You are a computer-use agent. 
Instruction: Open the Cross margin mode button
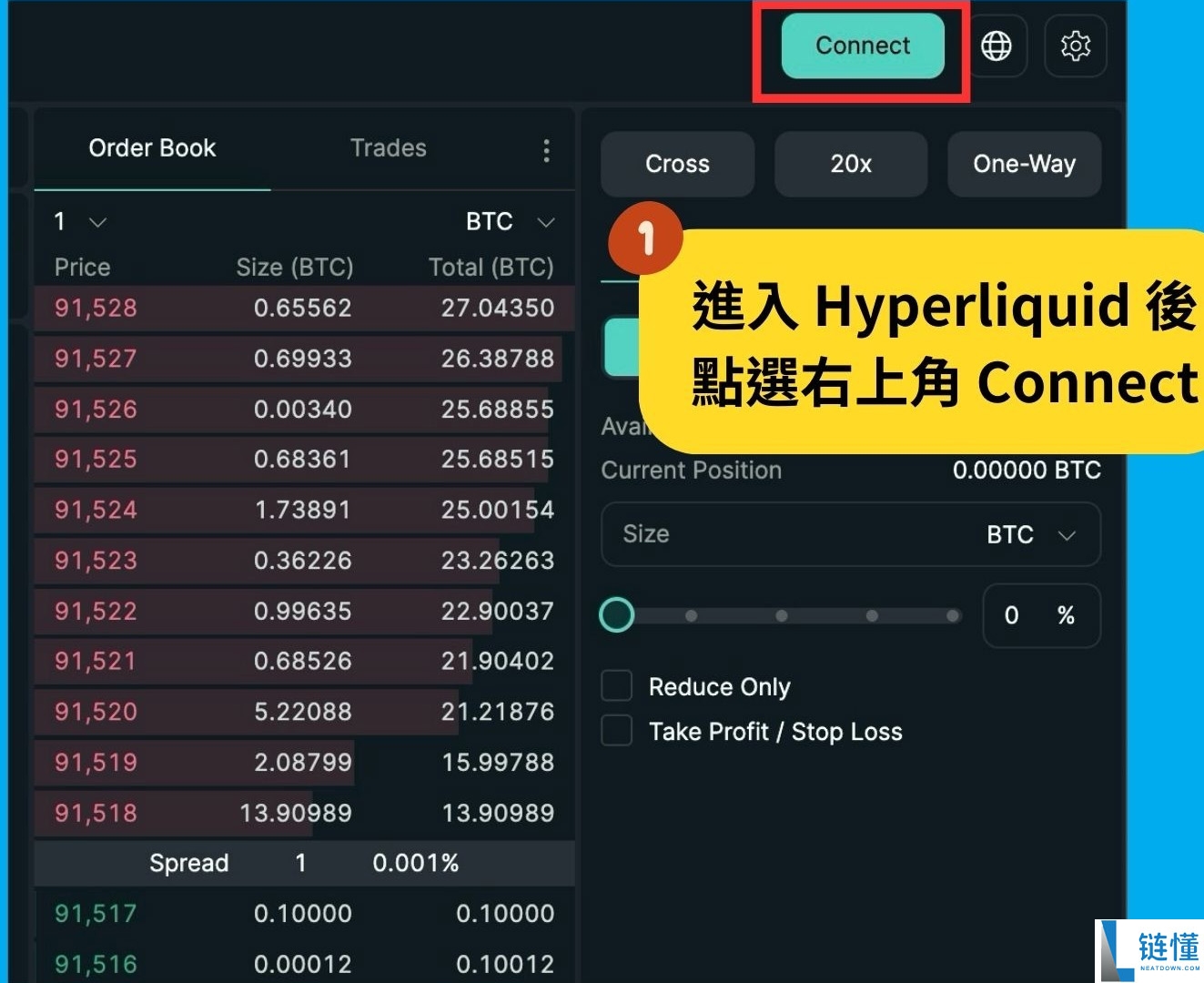677,164
